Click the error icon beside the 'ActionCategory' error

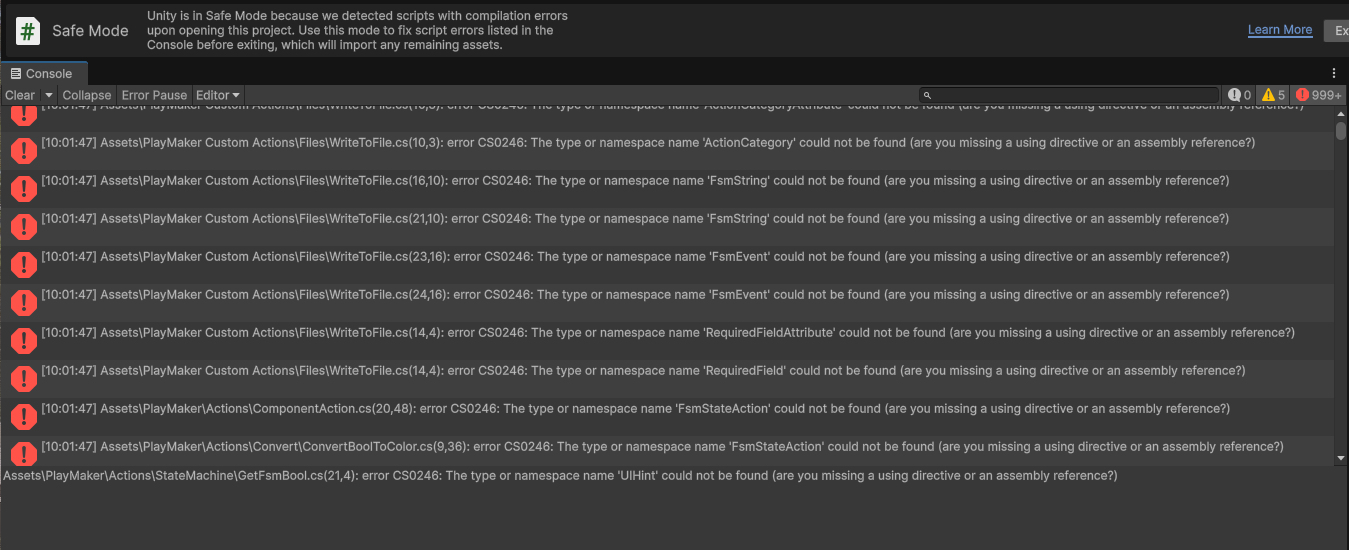pyautogui.click(x=23, y=150)
